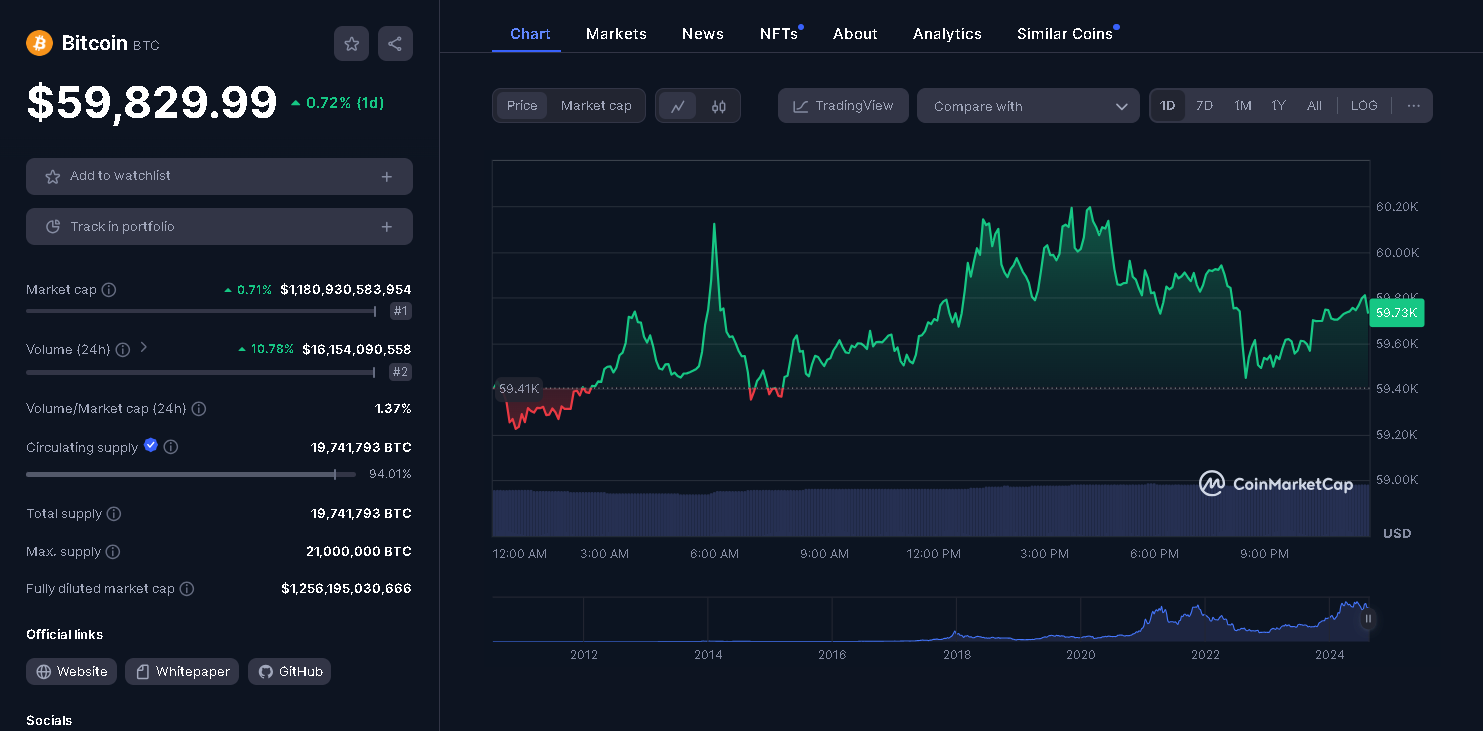Click Circulating supply info icon
The width and height of the screenshot is (1483, 731).
tap(171, 447)
